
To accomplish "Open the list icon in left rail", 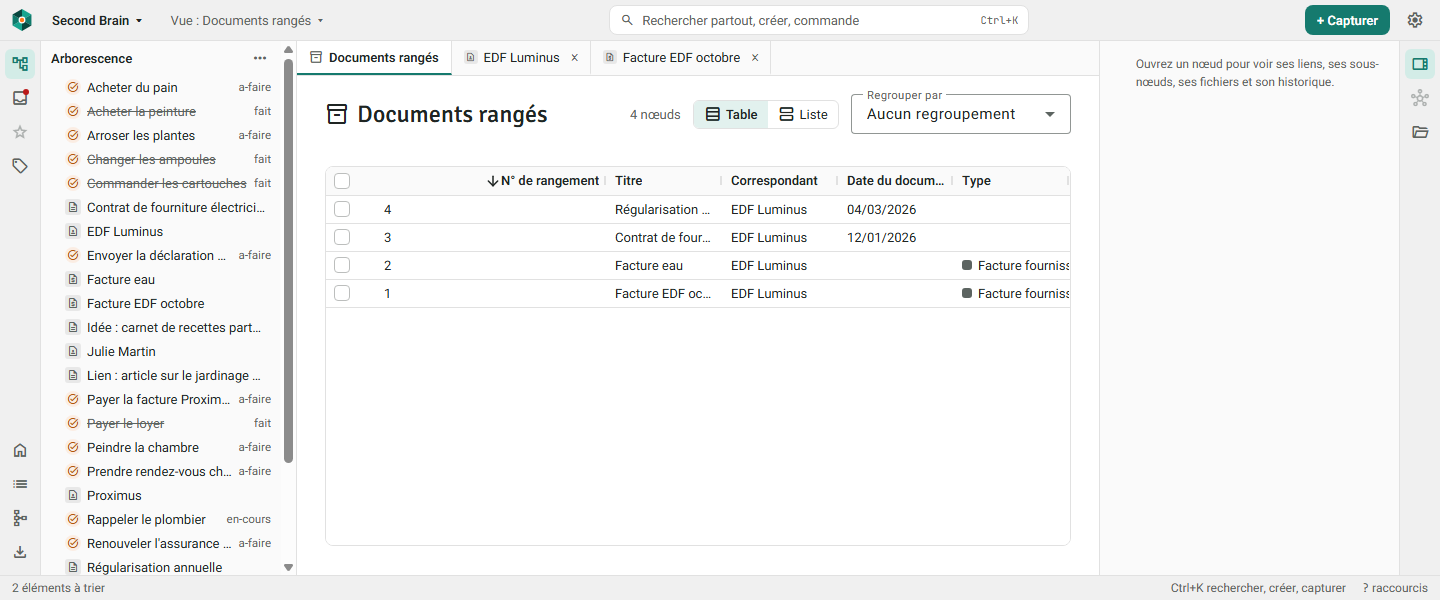I will coord(20,484).
